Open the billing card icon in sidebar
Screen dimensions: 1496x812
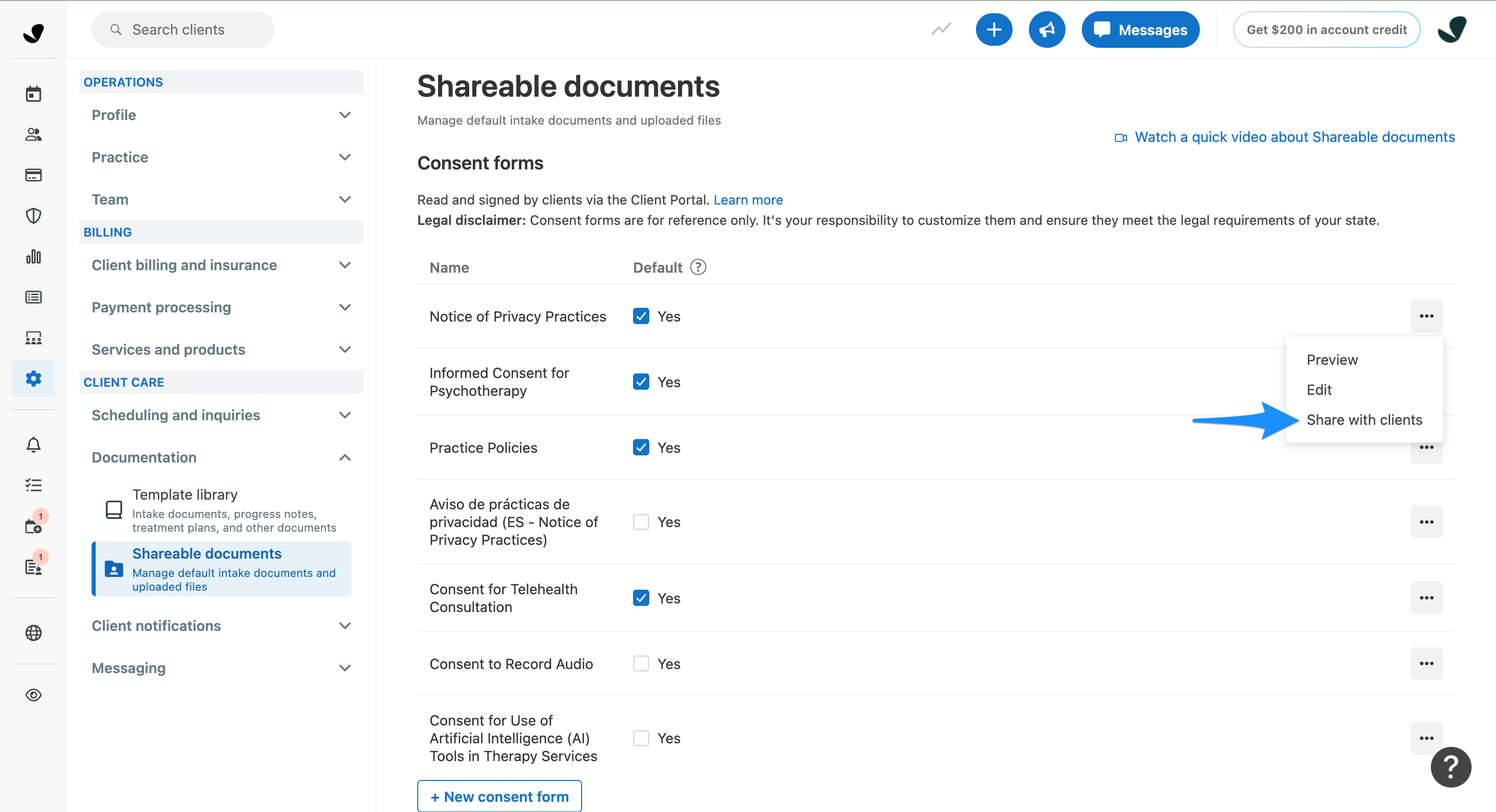pyautogui.click(x=33, y=175)
